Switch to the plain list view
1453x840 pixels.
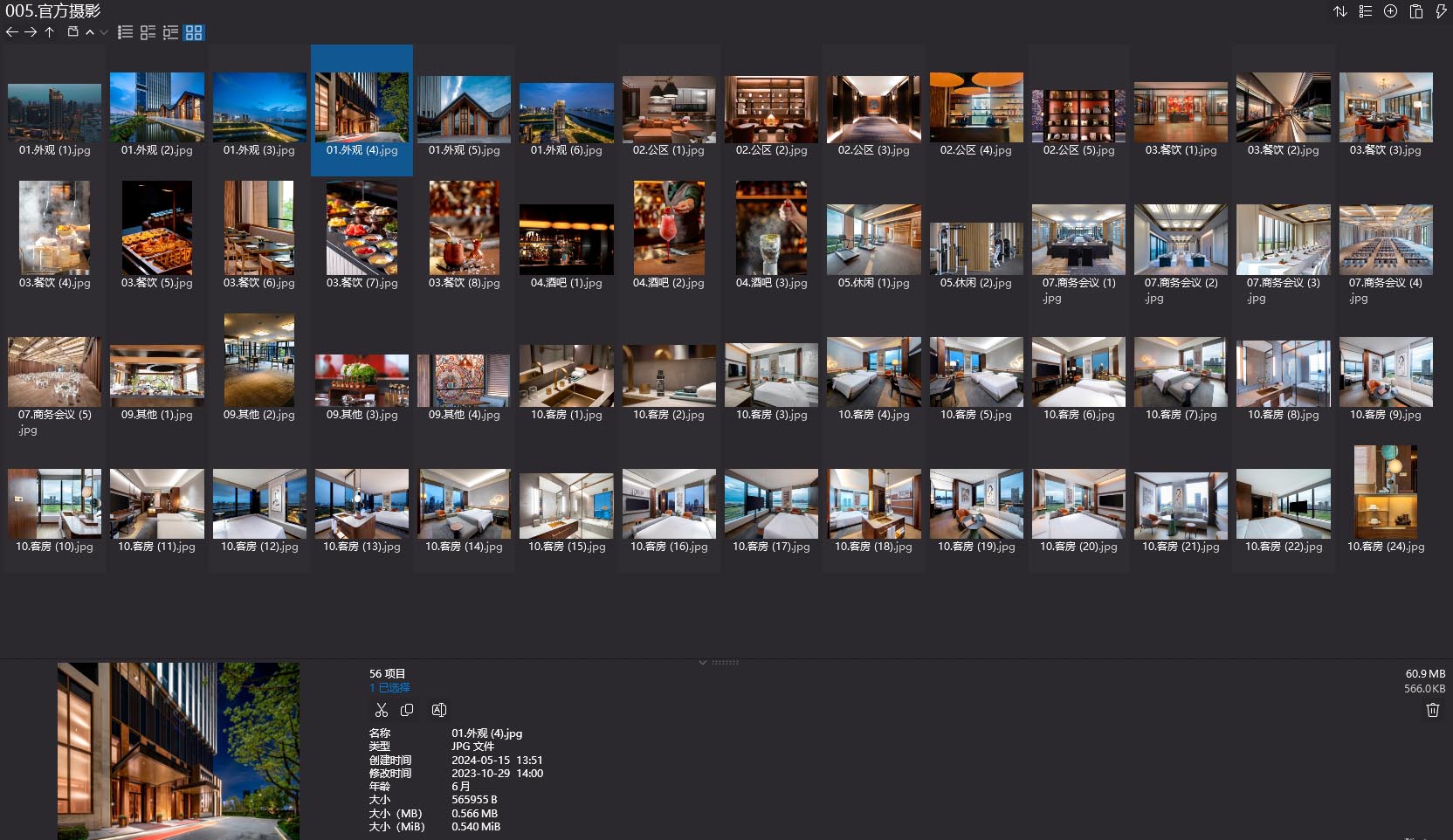(126, 32)
